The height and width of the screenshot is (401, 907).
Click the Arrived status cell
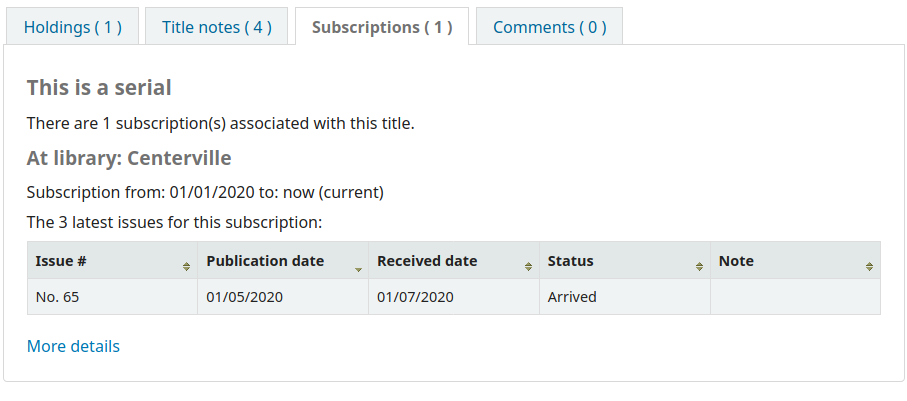[x=572, y=297]
